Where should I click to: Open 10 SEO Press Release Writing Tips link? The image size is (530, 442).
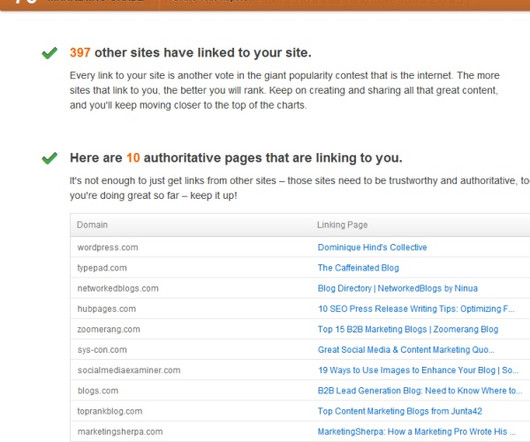(416, 309)
